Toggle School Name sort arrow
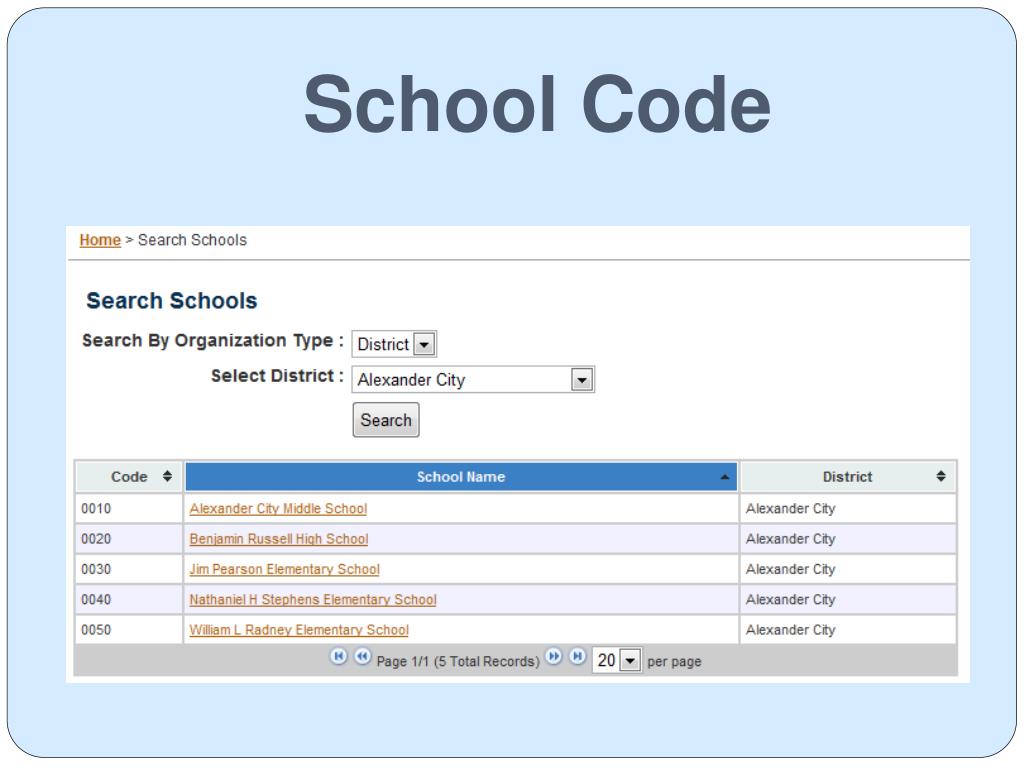1024x768 pixels. pos(724,477)
